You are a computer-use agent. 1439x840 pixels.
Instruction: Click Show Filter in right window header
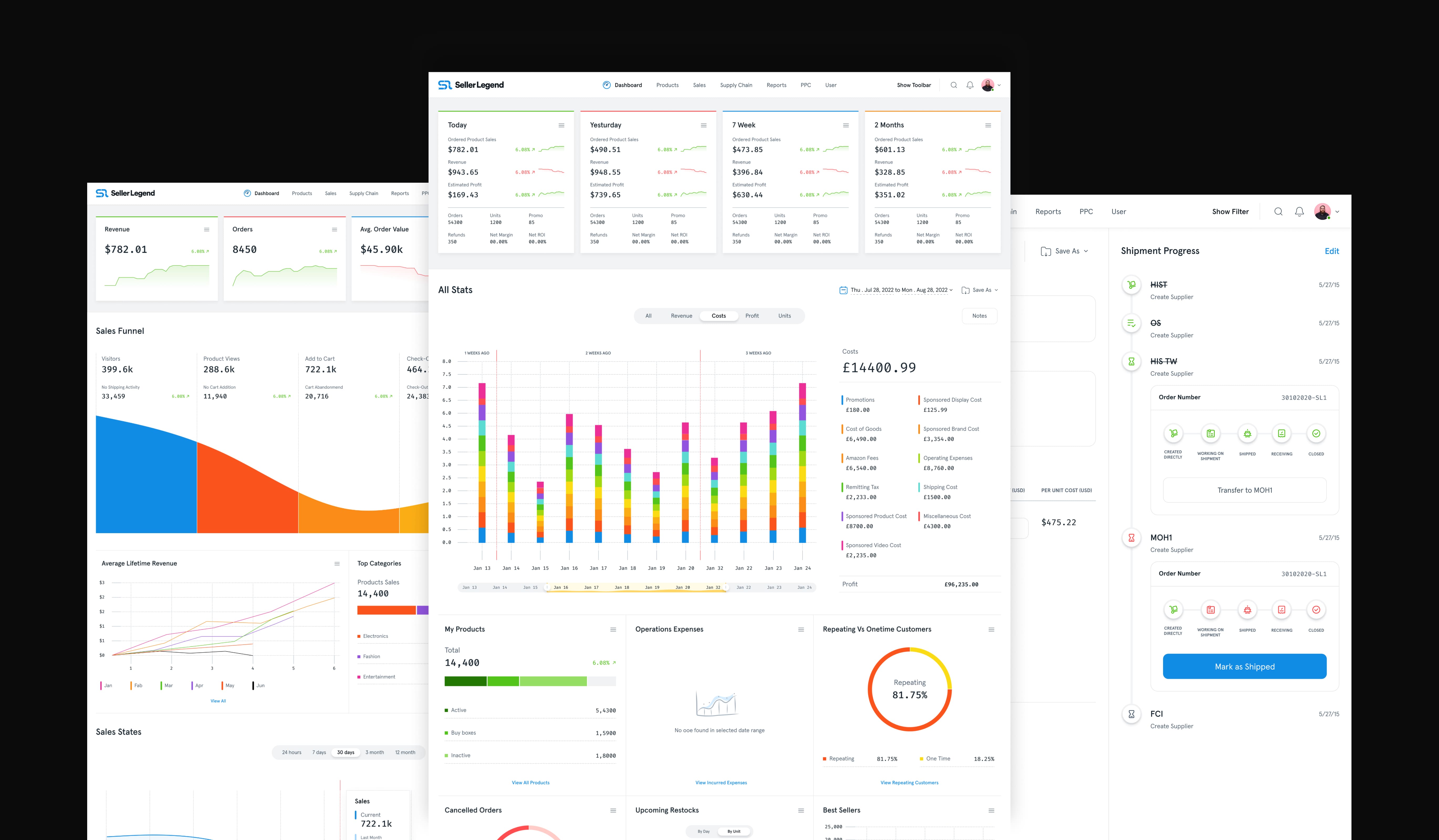click(x=1231, y=212)
